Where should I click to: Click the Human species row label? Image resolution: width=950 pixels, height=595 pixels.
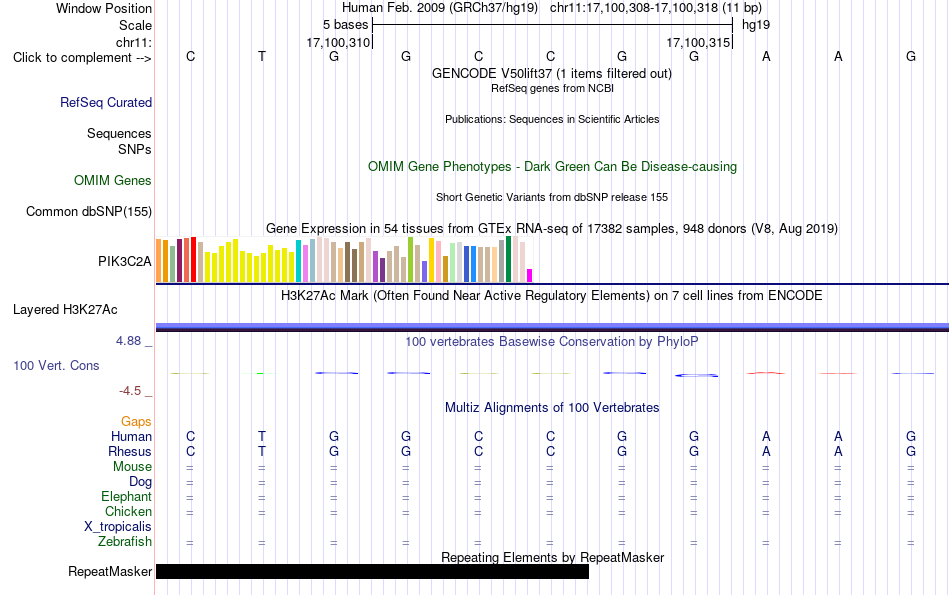pos(131,436)
